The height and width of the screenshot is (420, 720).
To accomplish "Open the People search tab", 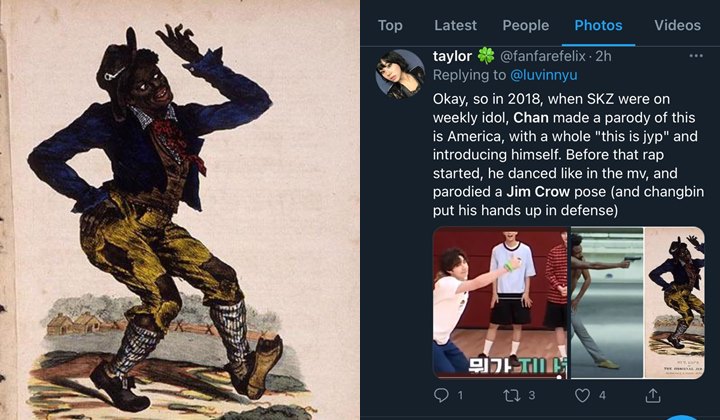I will [x=526, y=25].
